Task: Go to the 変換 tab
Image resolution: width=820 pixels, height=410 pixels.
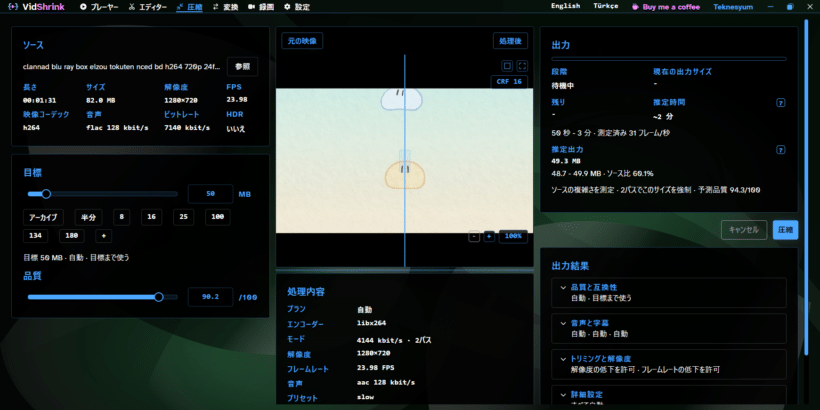Action: [x=225, y=7]
